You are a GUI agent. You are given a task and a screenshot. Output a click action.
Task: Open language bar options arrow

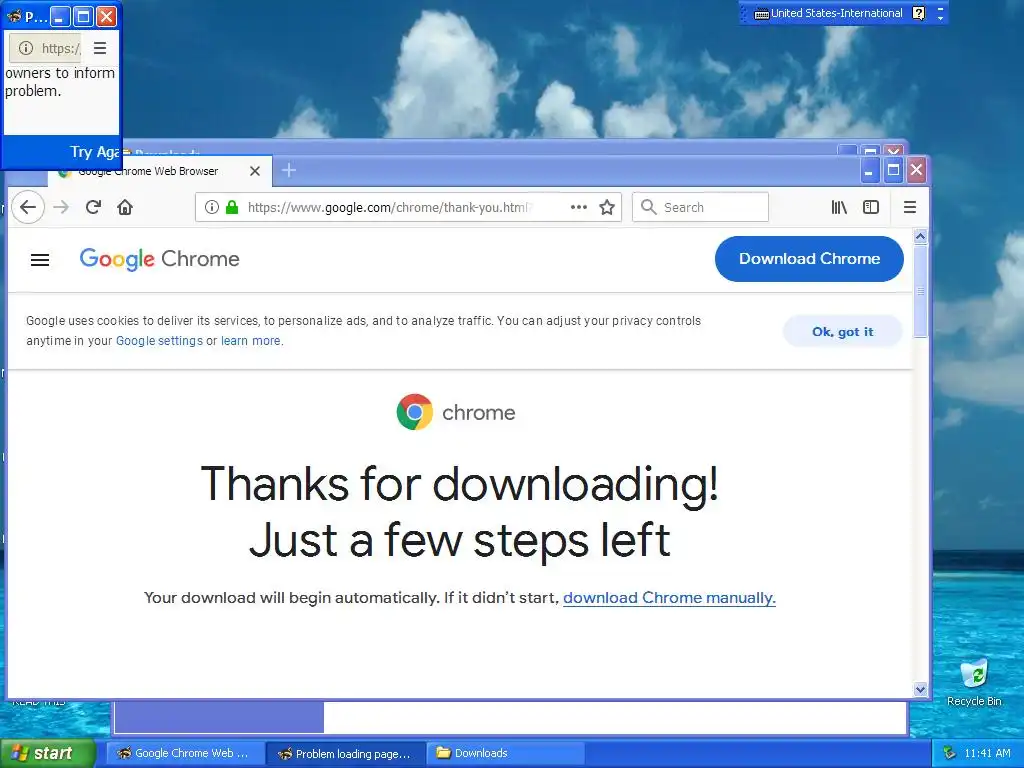[940, 18]
